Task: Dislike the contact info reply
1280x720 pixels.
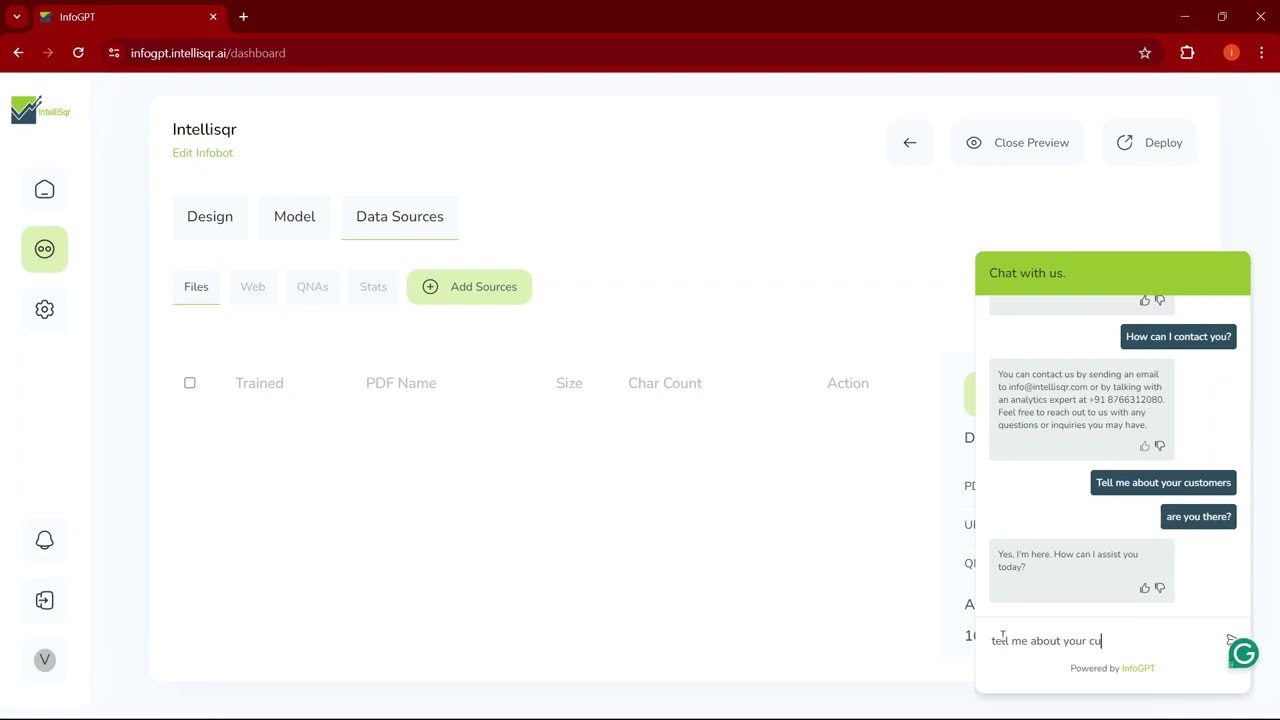Action: click(1160, 446)
